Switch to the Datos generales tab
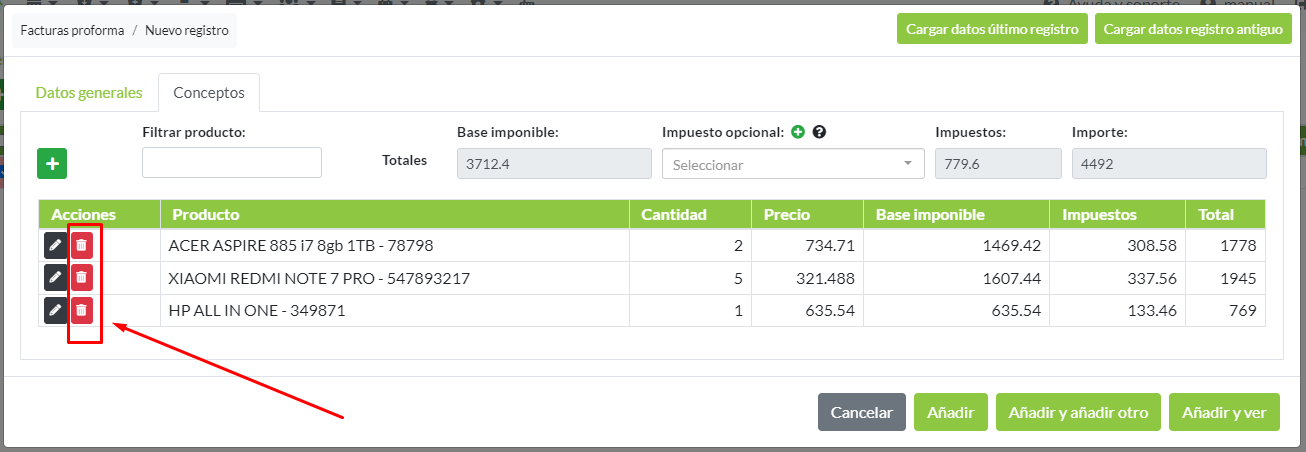 pos(89,93)
